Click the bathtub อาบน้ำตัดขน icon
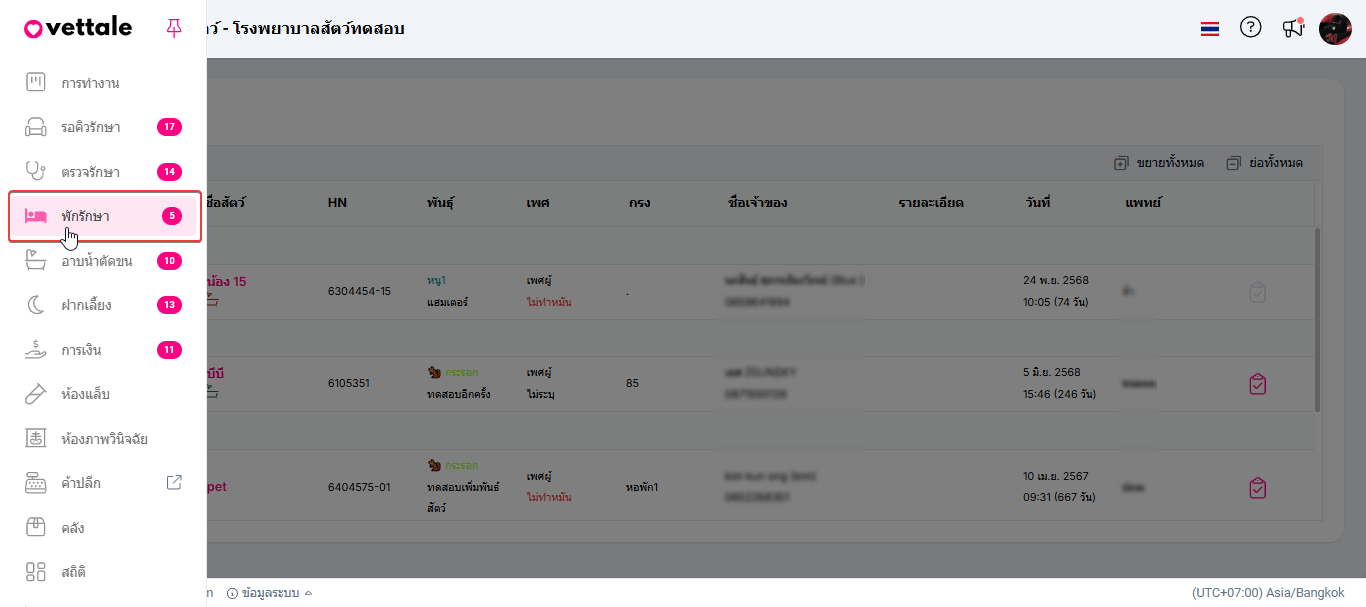Screen dimensions: 1366x607 pos(36,261)
